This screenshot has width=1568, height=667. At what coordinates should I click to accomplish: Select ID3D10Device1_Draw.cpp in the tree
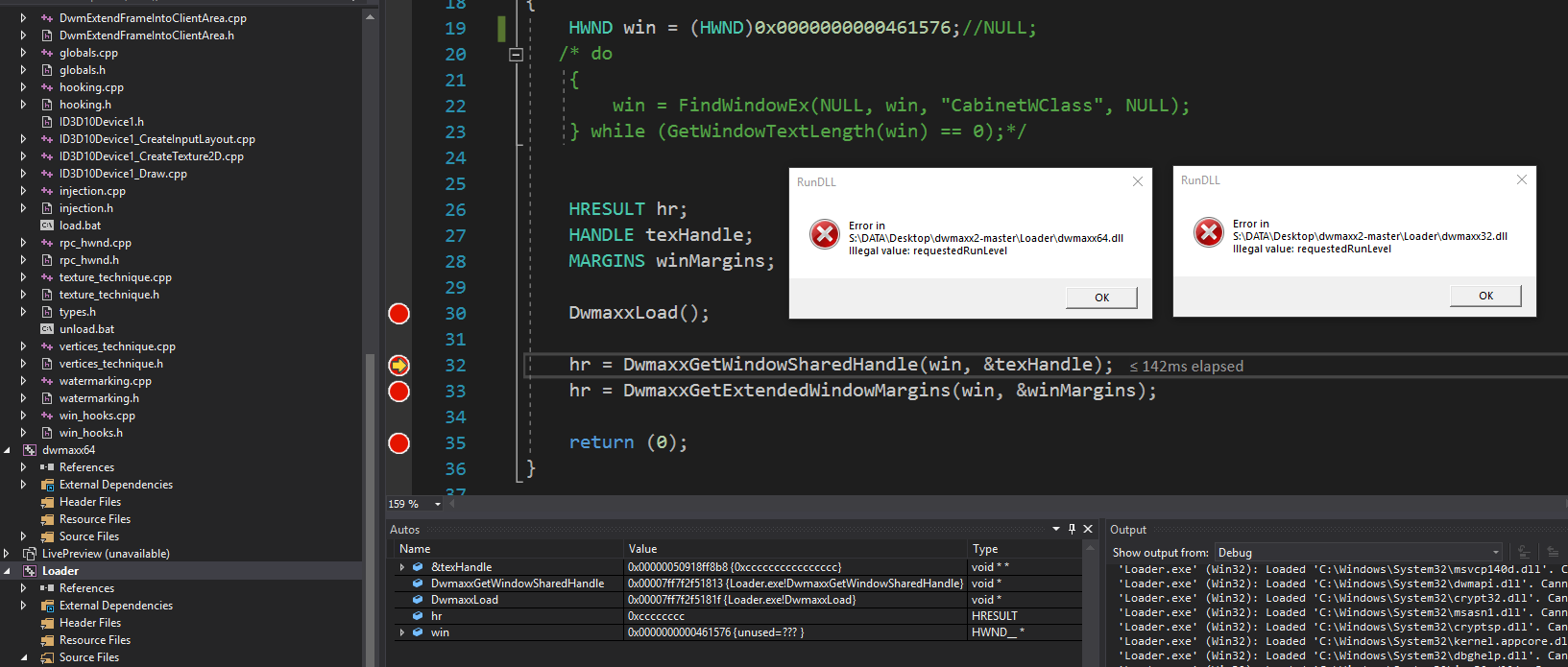click(x=123, y=174)
